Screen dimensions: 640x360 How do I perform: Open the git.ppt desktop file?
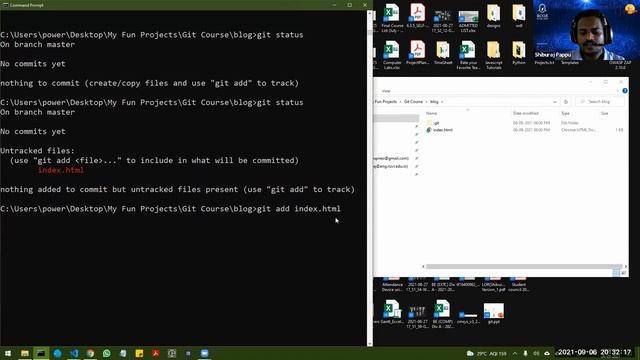click(493, 313)
